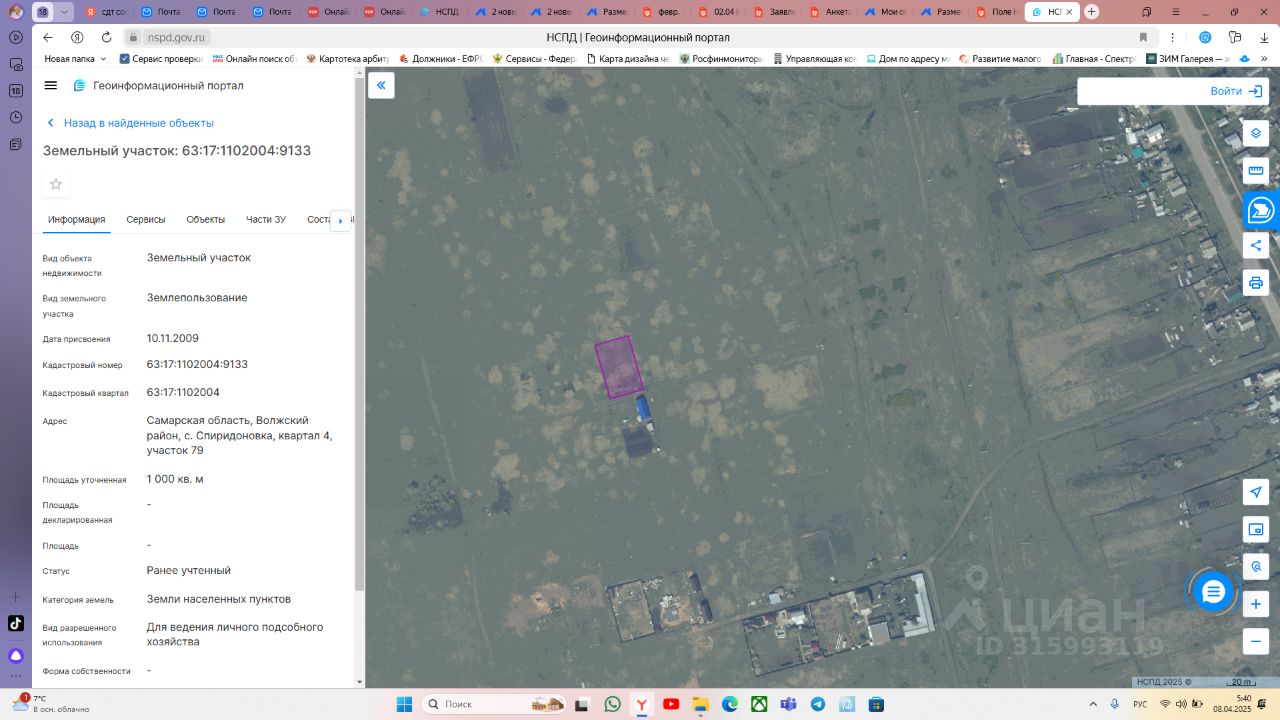Open the hamburger menu of the portal
Image resolution: width=1280 pixels, height=720 pixels.
click(x=51, y=86)
